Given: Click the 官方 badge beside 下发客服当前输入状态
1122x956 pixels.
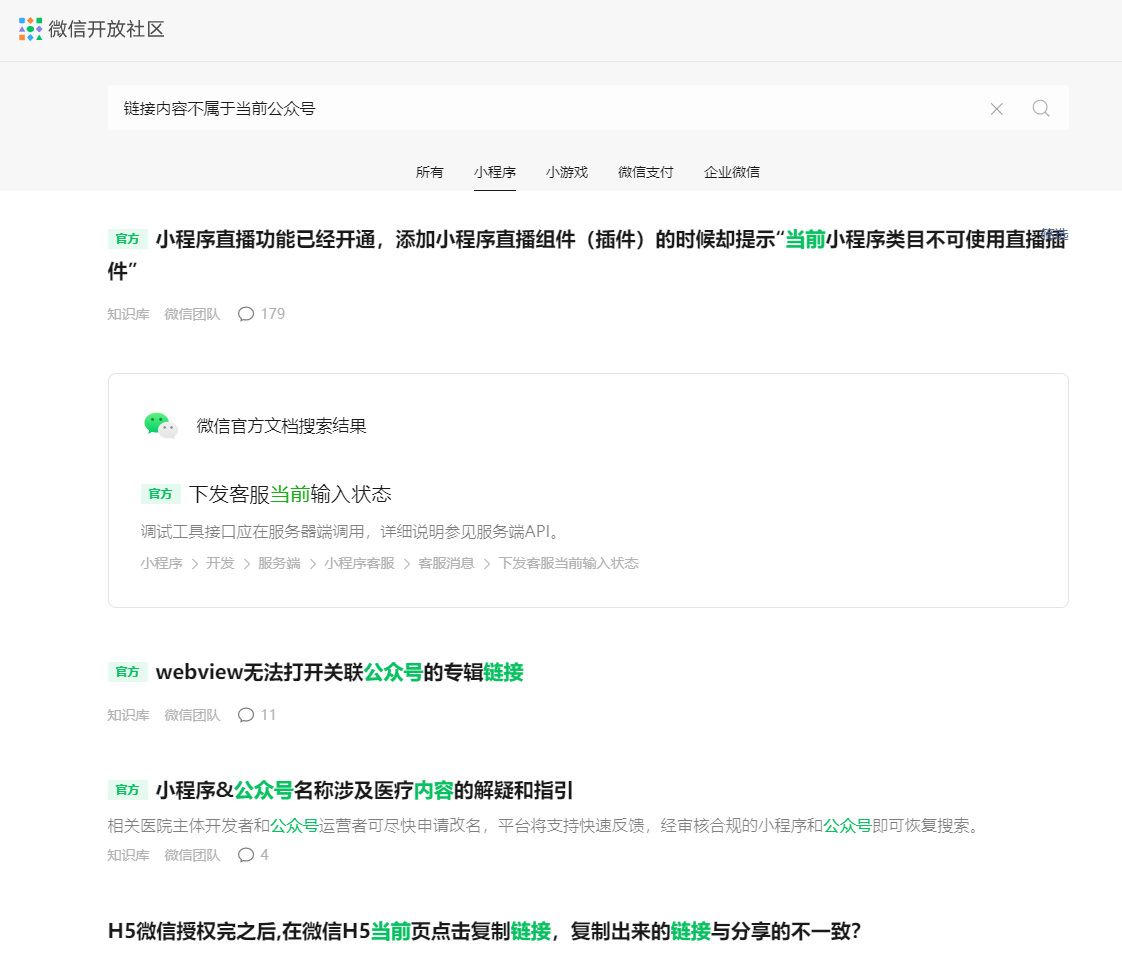Looking at the screenshot, I should (x=160, y=494).
